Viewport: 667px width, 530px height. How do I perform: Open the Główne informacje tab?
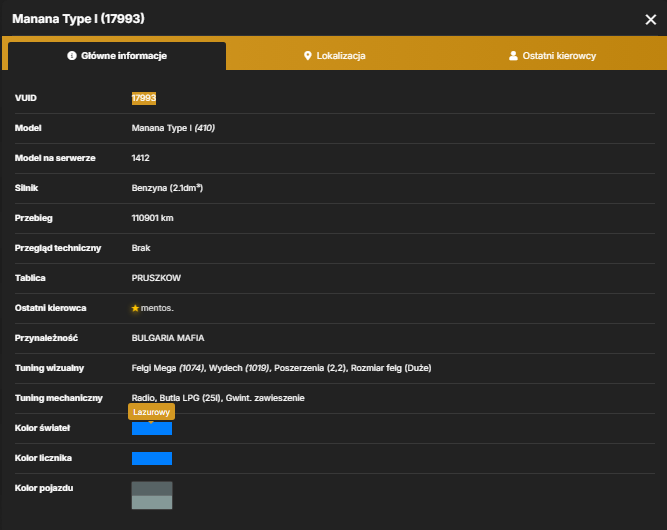tap(117, 56)
